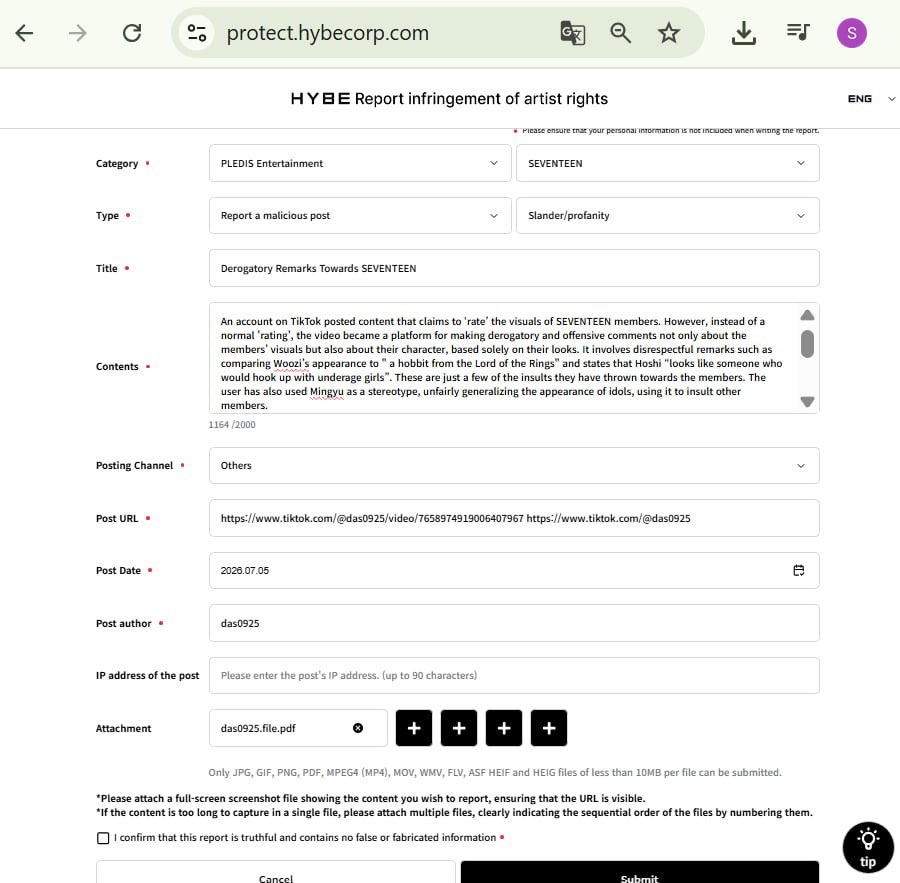Click the last black plus attachment button
900x883 pixels.
click(x=549, y=728)
